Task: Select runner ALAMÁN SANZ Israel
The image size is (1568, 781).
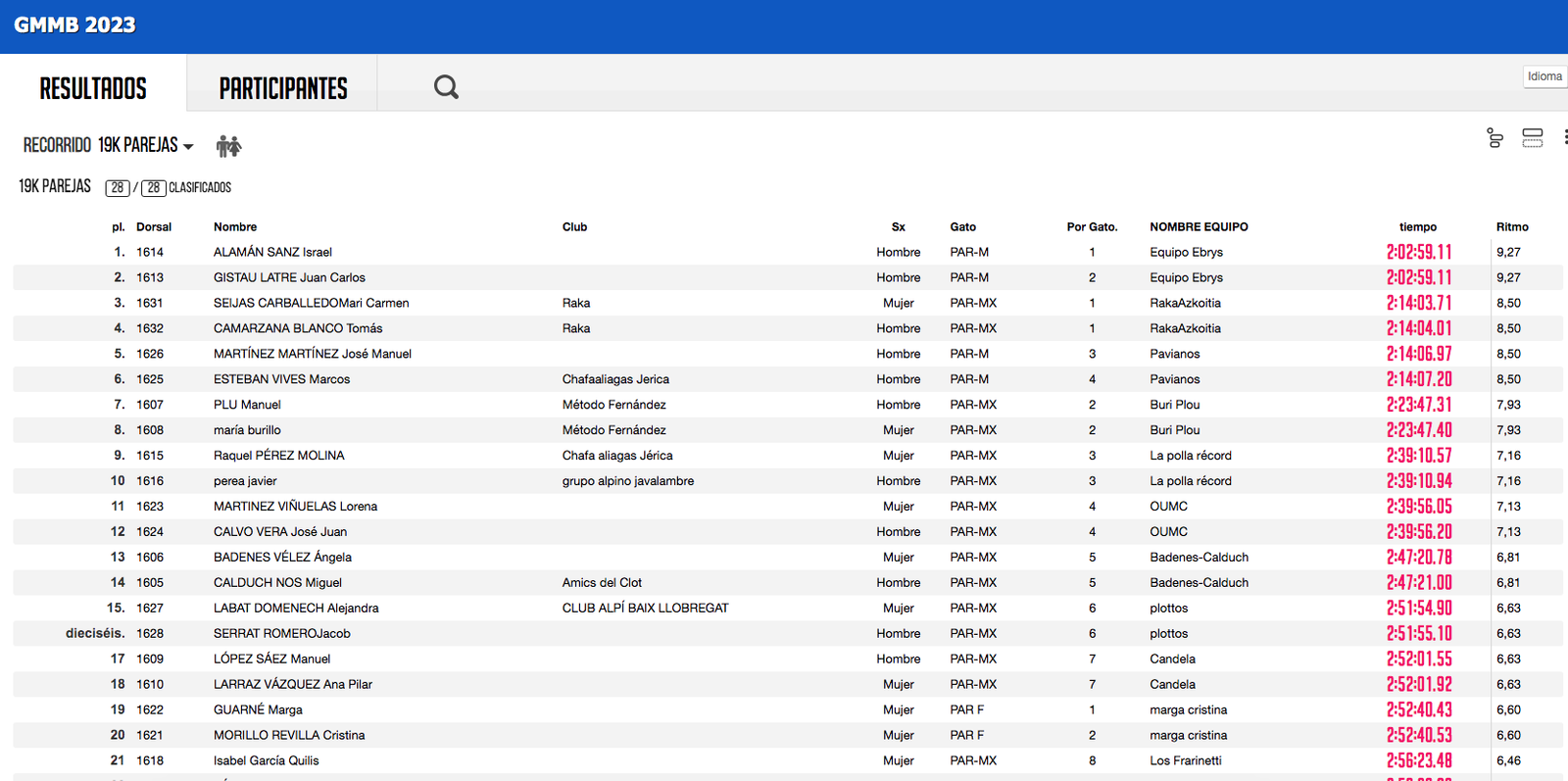Action: coord(272,252)
